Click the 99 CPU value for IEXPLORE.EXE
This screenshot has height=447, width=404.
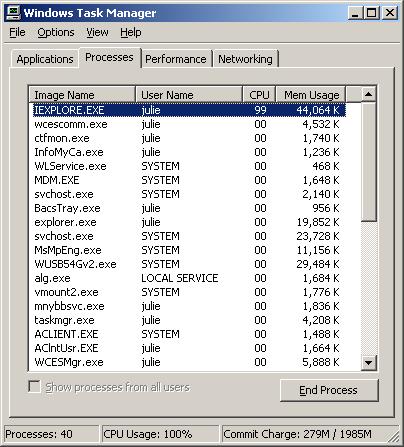tap(260, 110)
